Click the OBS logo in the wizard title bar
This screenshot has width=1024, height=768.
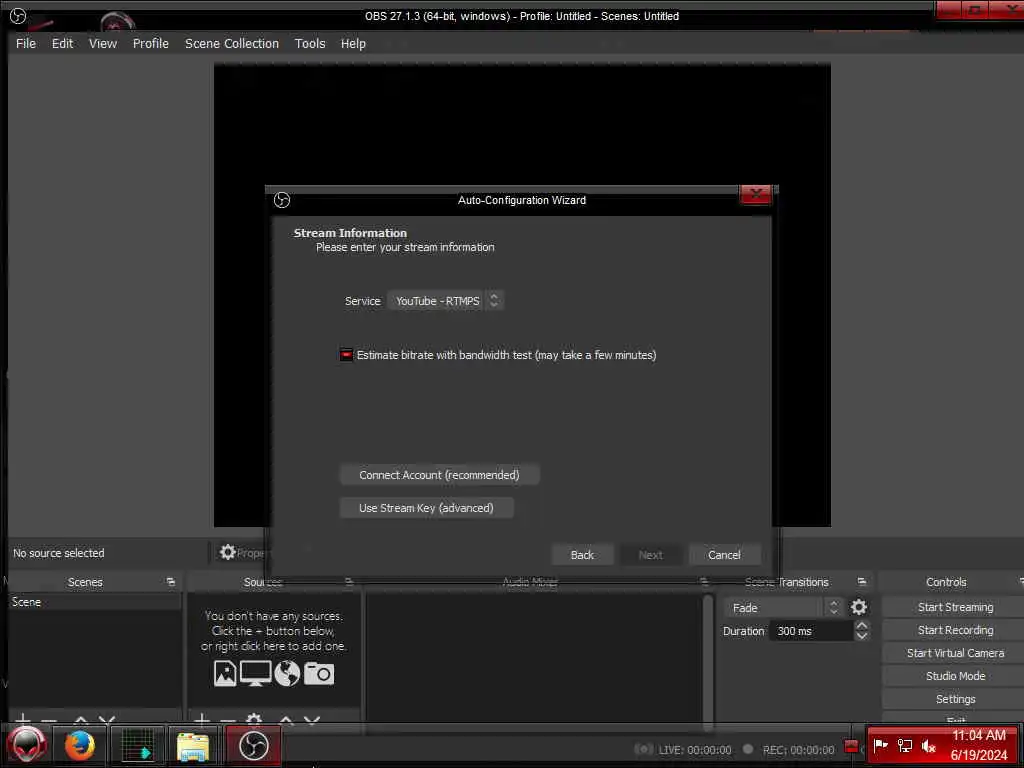(281, 200)
